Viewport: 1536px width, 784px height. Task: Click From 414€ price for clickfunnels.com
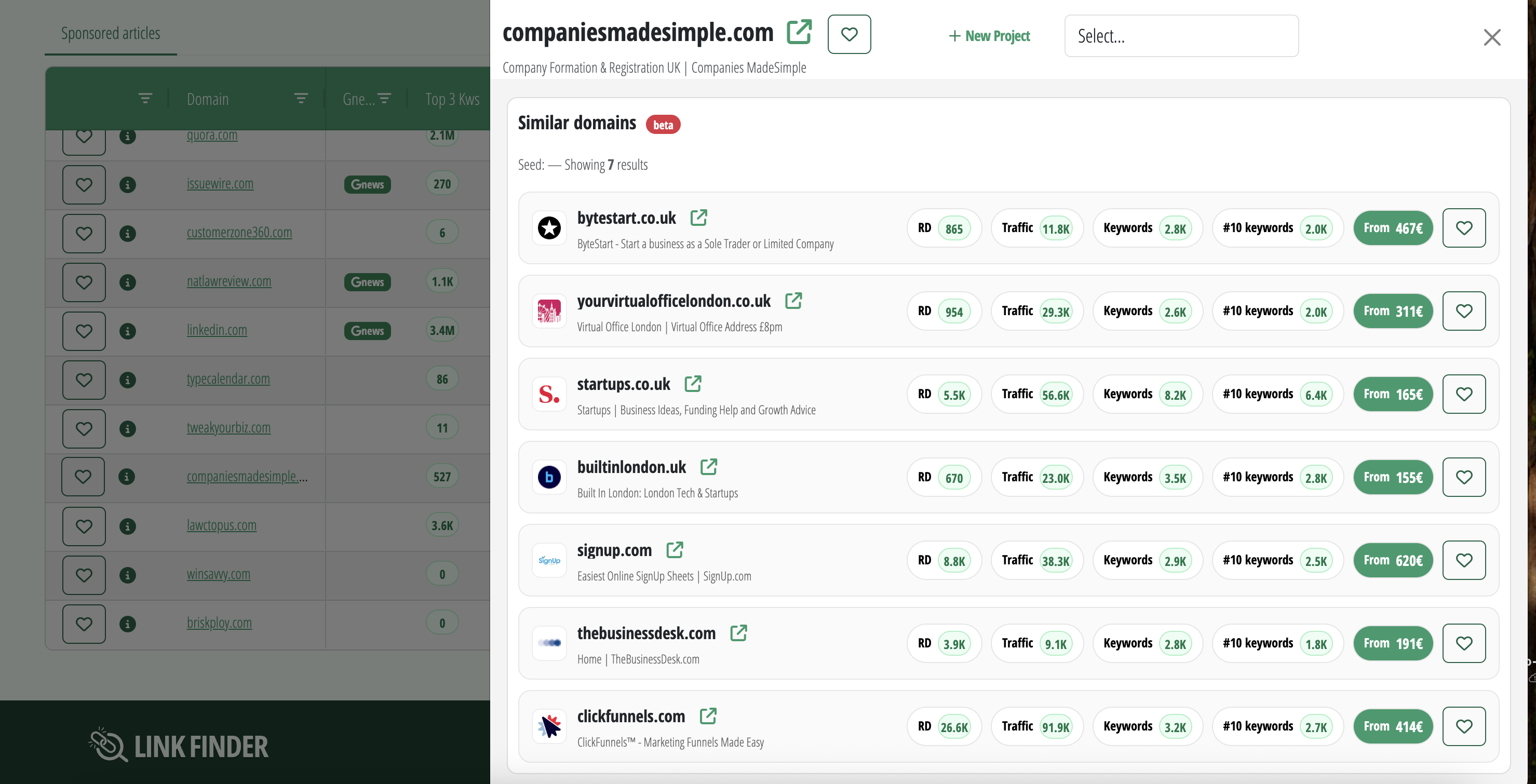[x=1393, y=726]
